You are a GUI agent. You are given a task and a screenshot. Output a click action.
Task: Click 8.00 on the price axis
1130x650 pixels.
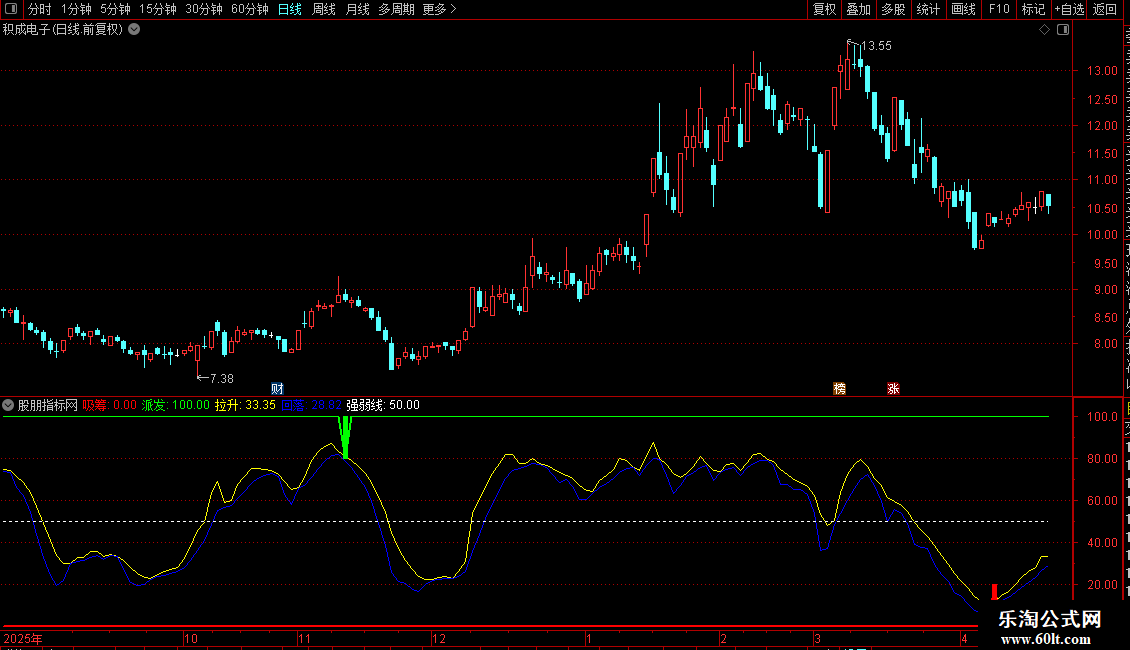tap(1105, 344)
